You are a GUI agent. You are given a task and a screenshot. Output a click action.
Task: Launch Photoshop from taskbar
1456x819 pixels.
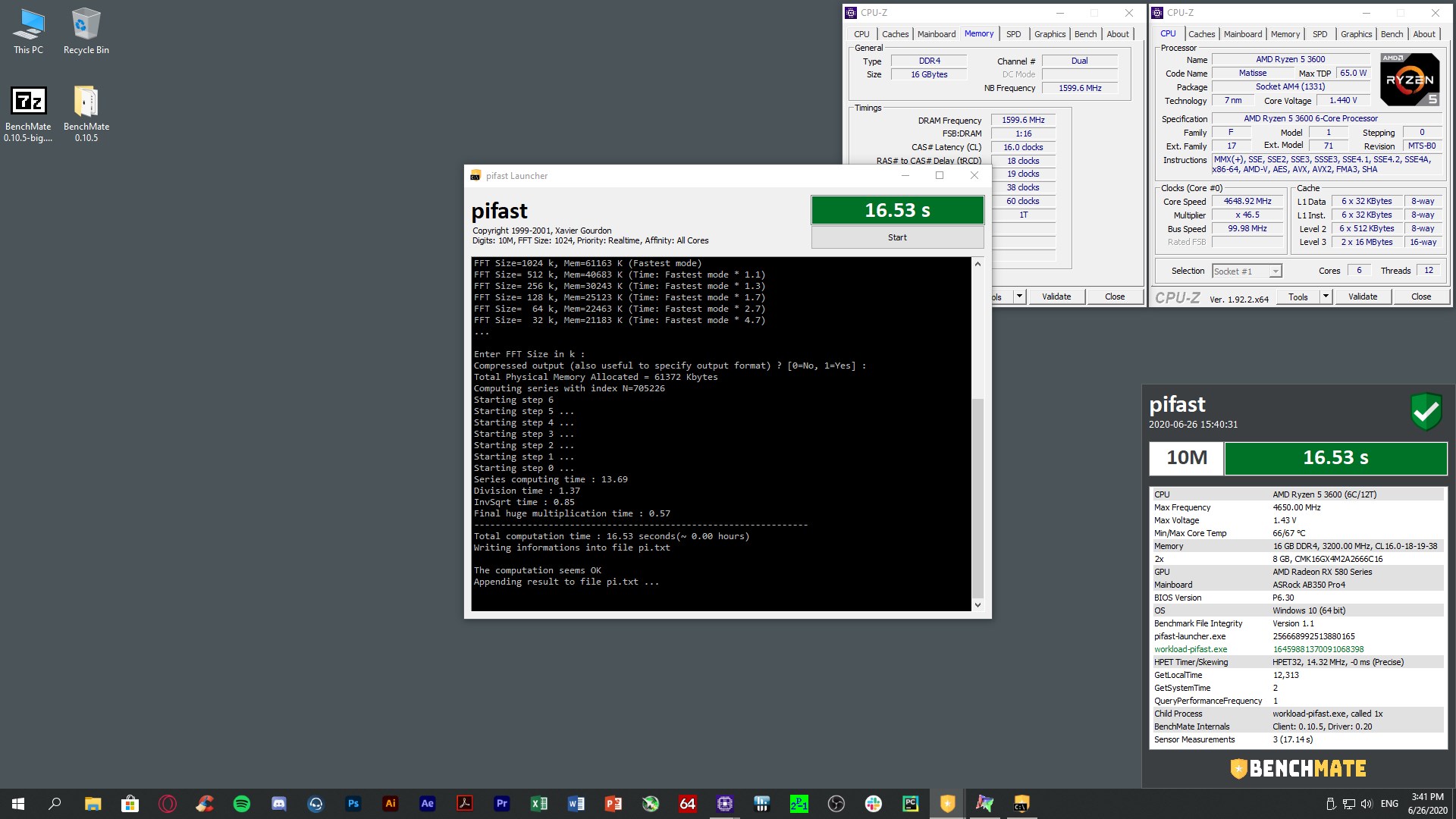[353, 804]
